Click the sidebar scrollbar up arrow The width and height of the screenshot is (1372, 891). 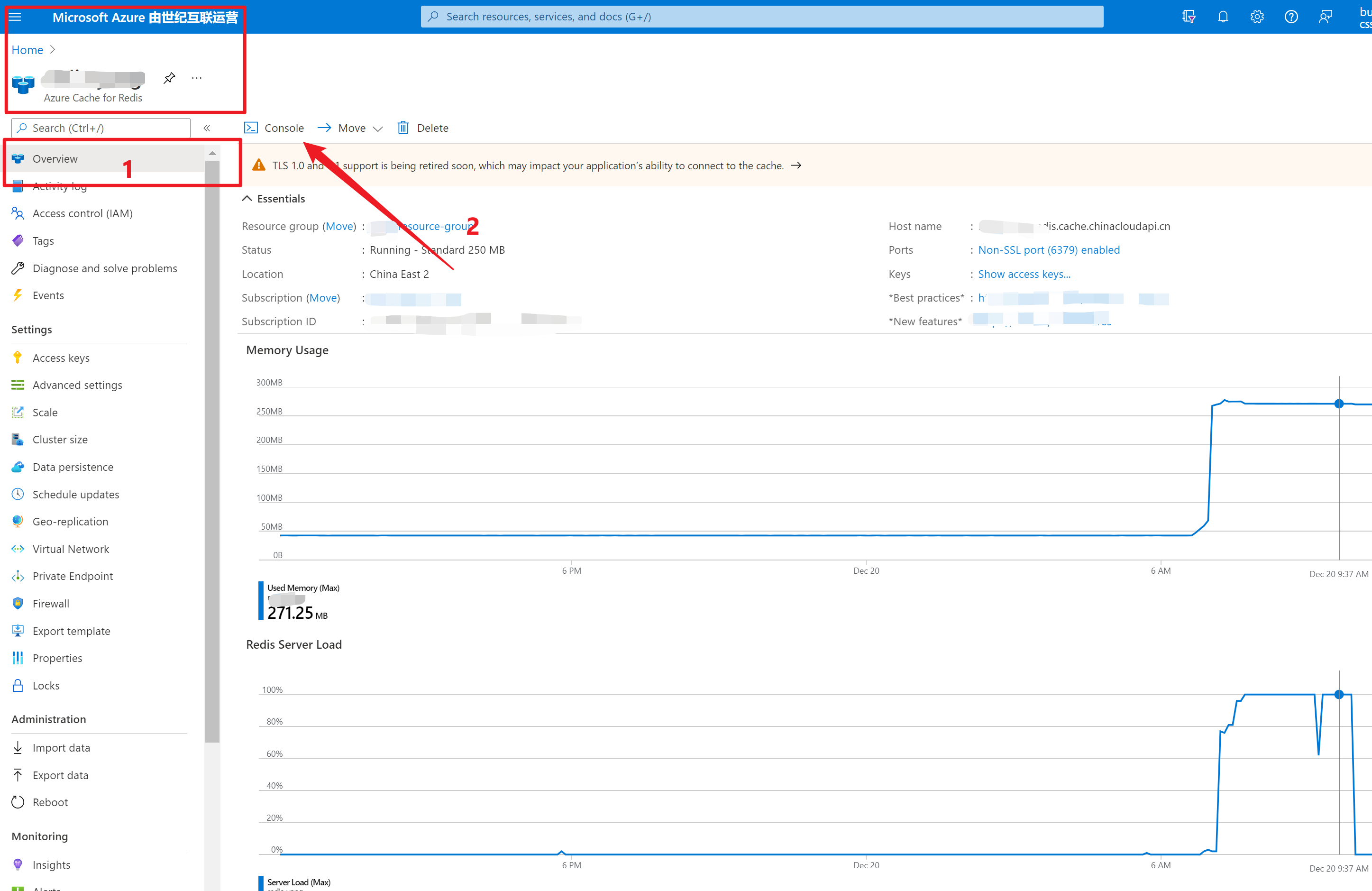point(212,154)
